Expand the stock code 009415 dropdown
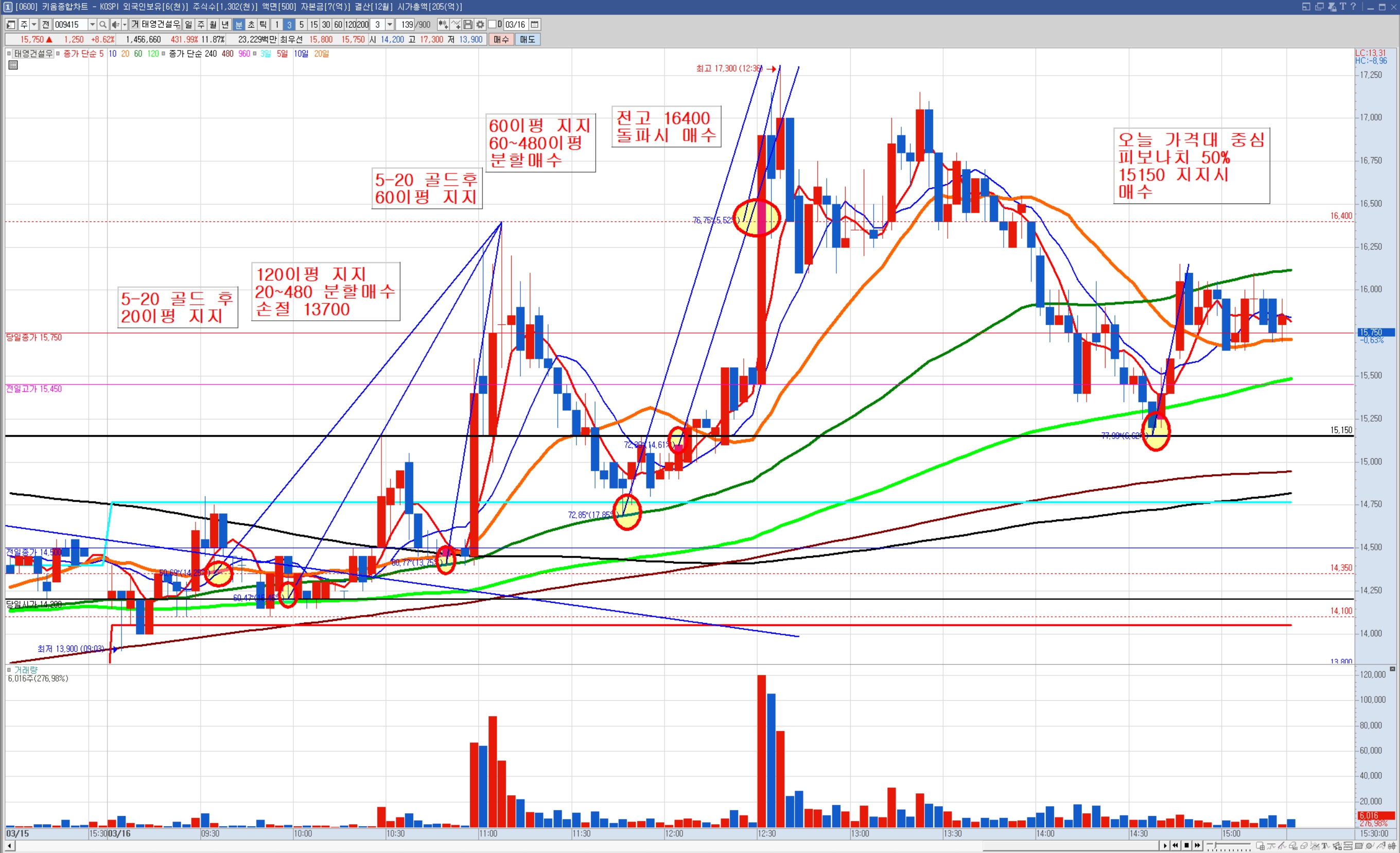1400x853 pixels. pyautogui.click(x=92, y=24)
